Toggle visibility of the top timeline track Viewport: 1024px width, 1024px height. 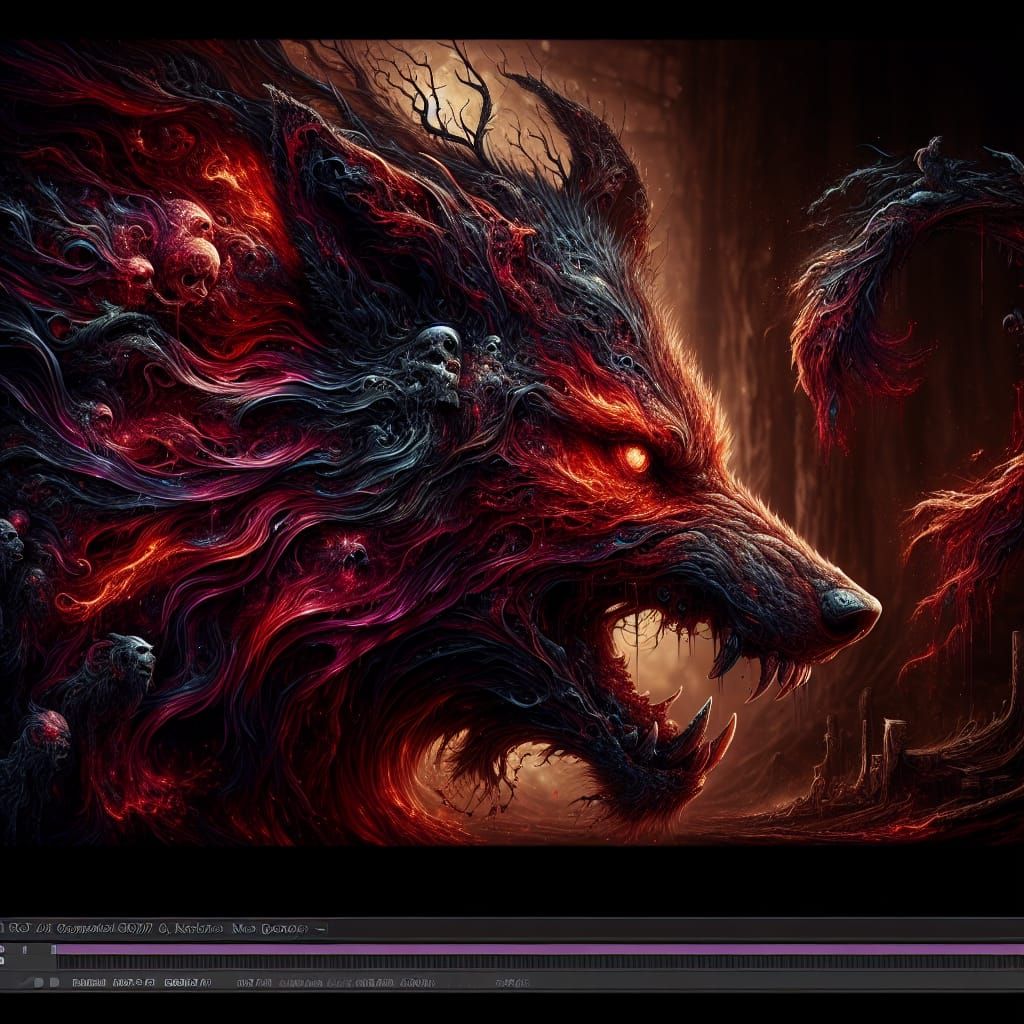click(x=4, y=948)
